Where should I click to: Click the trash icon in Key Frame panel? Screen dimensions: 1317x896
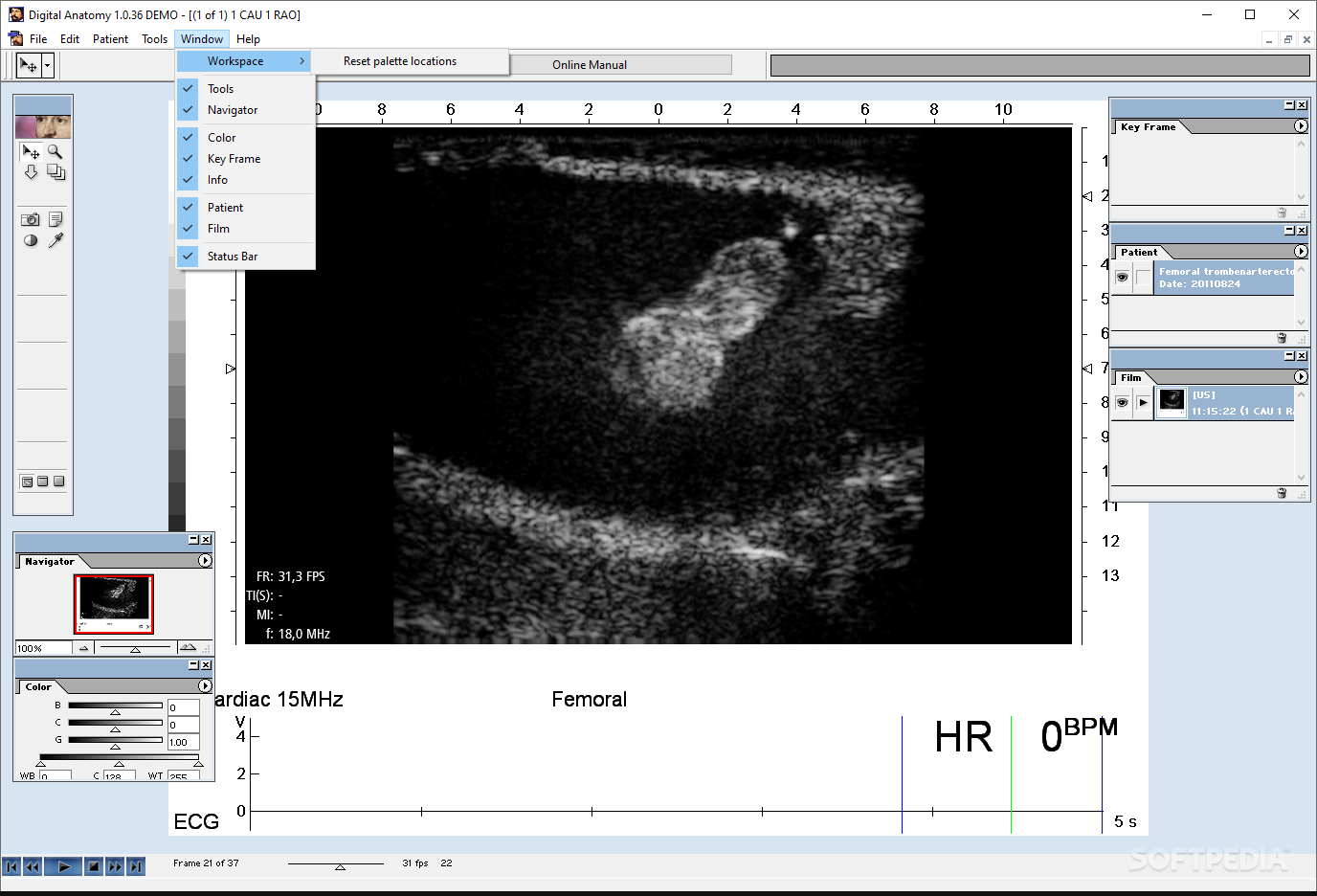click(1282, 213)
